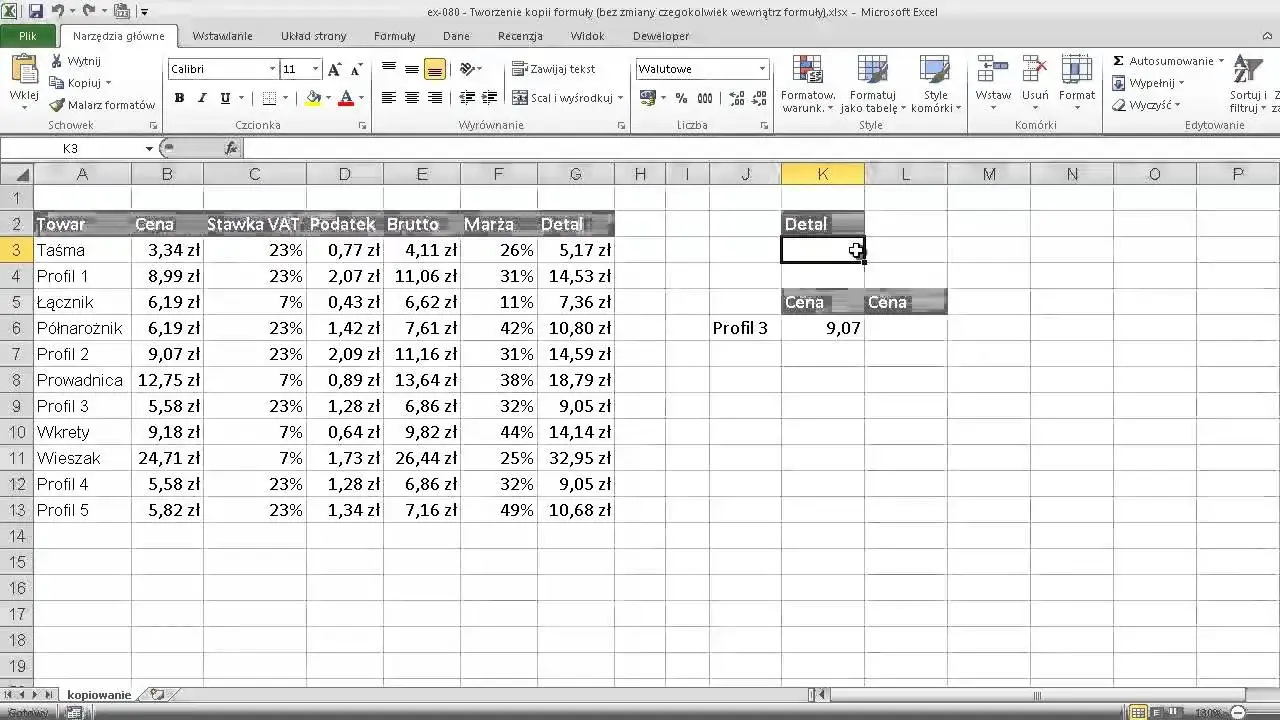Switch to the Dane tab

click(x=456, y=36)
